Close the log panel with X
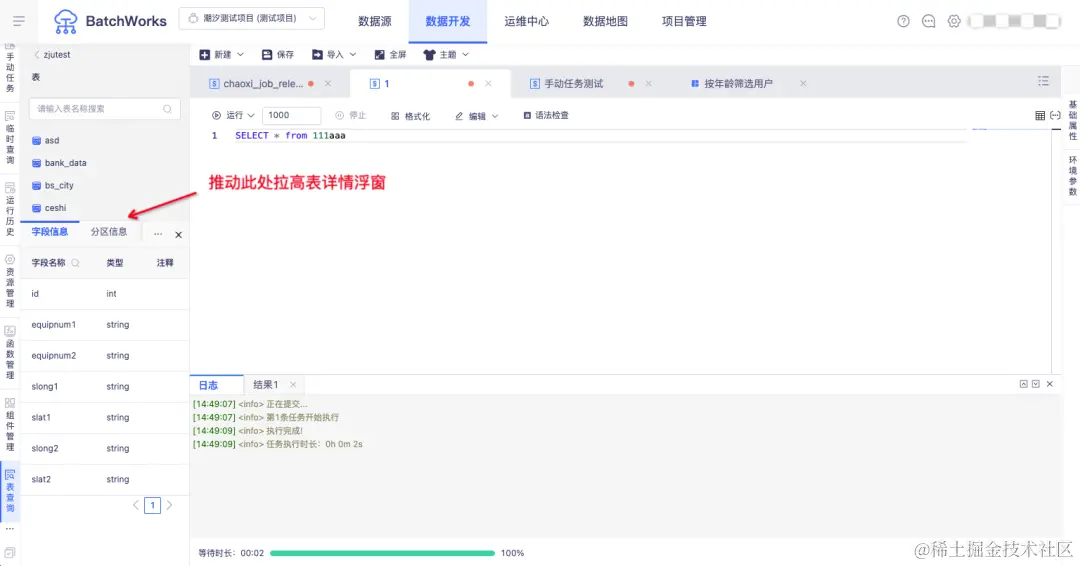This screenshot has height=566, width=1080. 1050,384
